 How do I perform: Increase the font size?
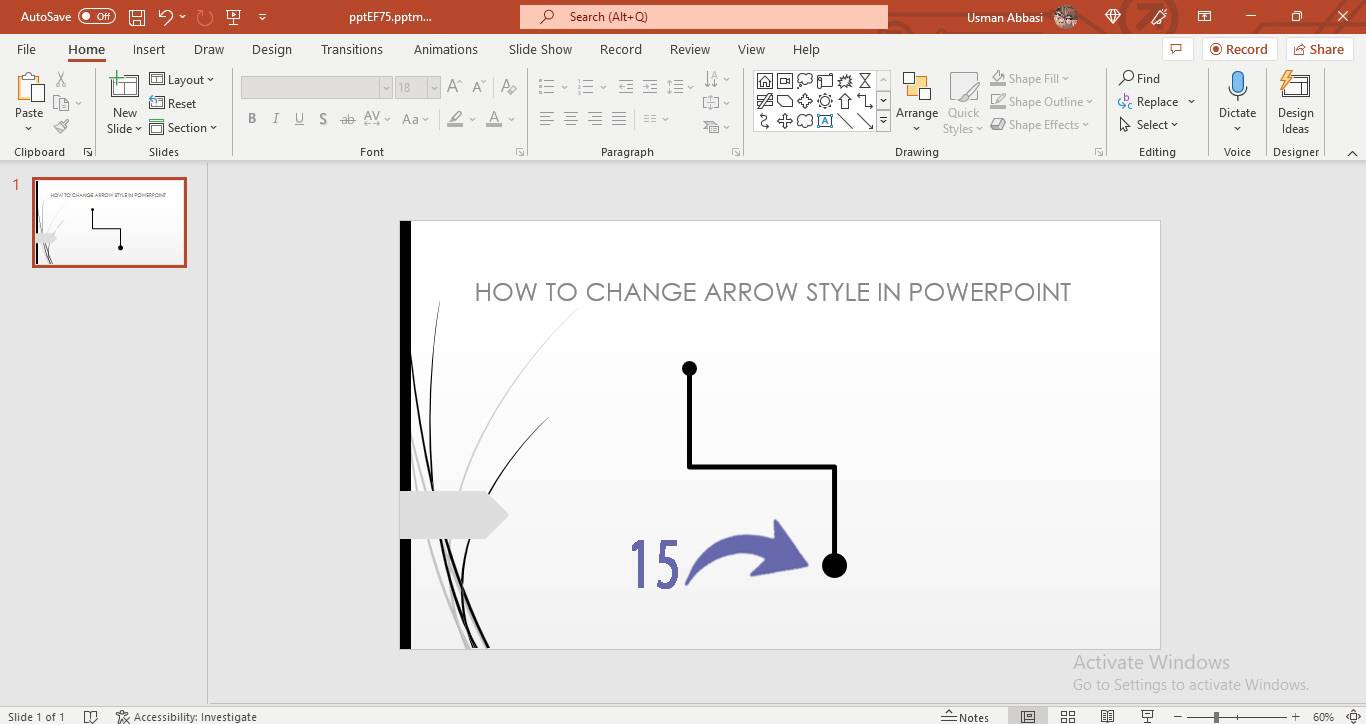pos(454,87)
